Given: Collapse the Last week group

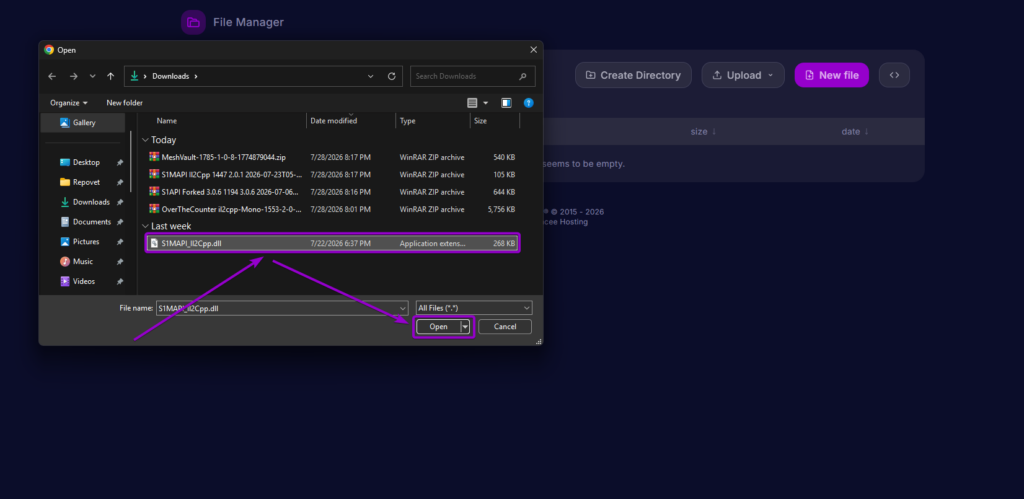Looking at the screenshot, I should pyautogui.click(x=145, y=226).
